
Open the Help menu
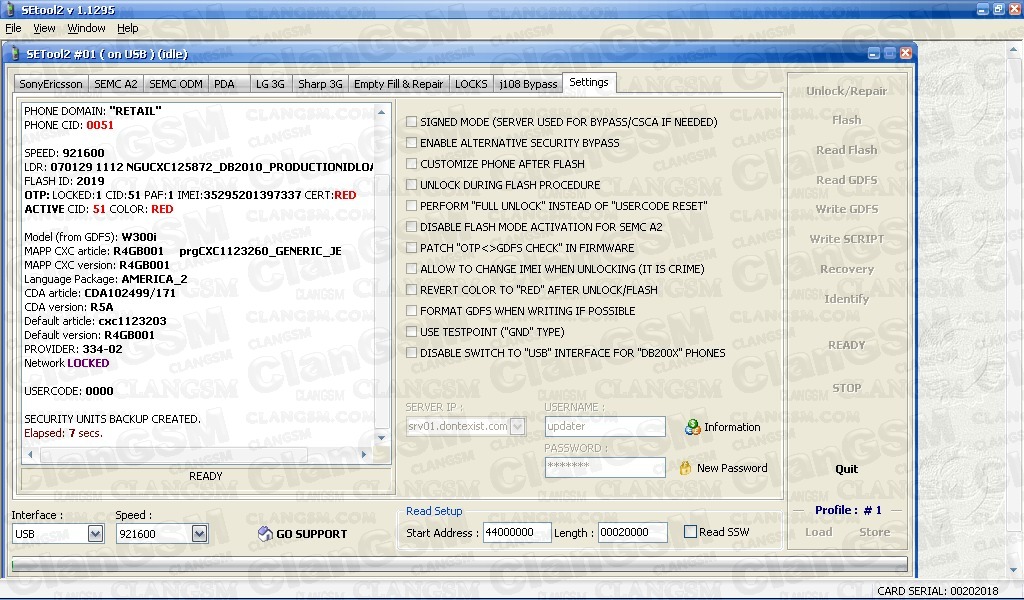coord(127,28)
